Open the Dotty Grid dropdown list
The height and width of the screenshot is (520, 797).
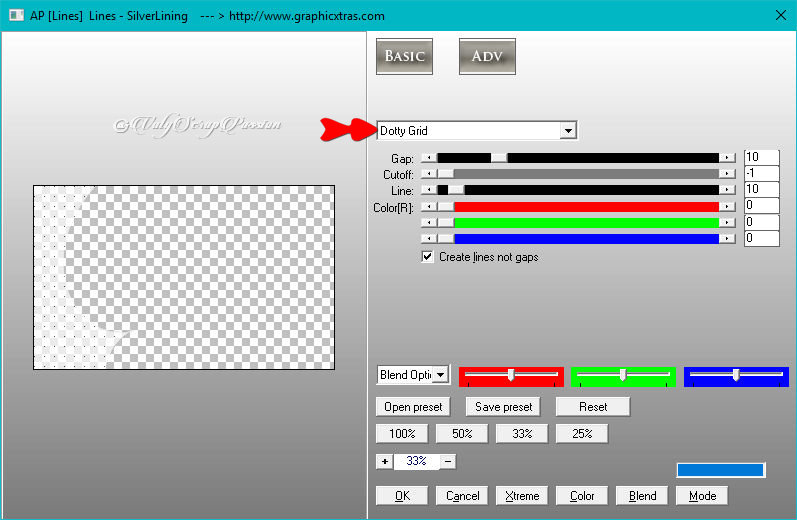[x=568, y=131]
